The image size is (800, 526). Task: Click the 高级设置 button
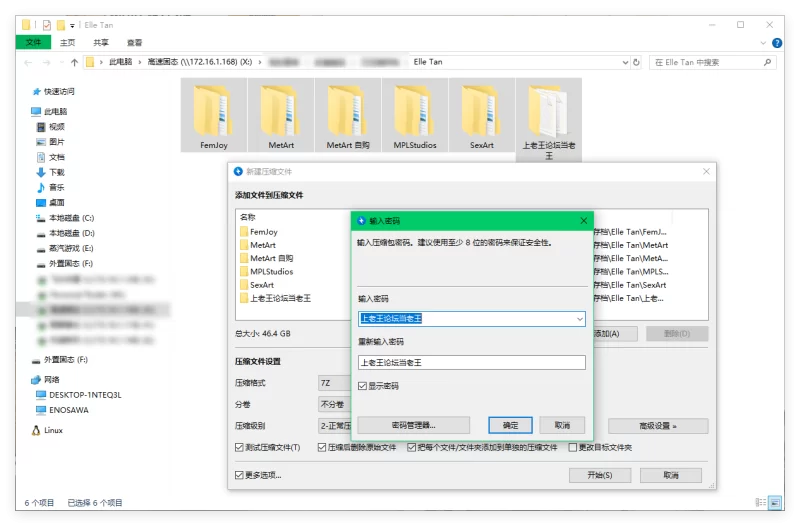(x=658, y=426)
